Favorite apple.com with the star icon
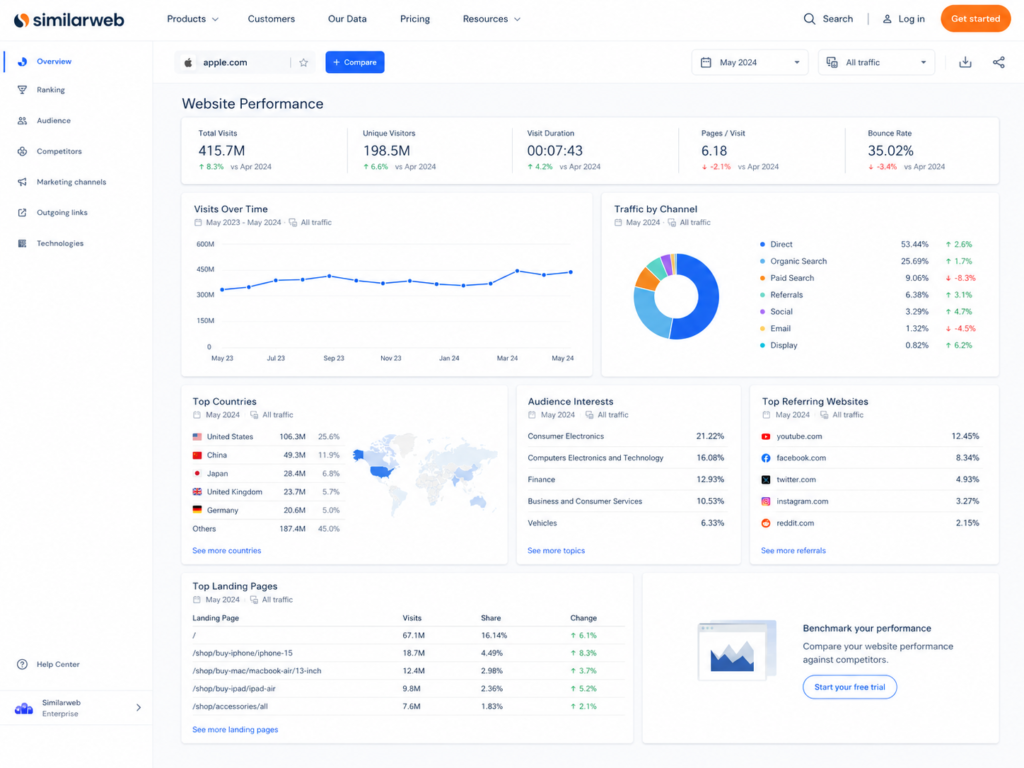Image resolution: width=1024 pixels, height=768 pixels. [303, 63]
